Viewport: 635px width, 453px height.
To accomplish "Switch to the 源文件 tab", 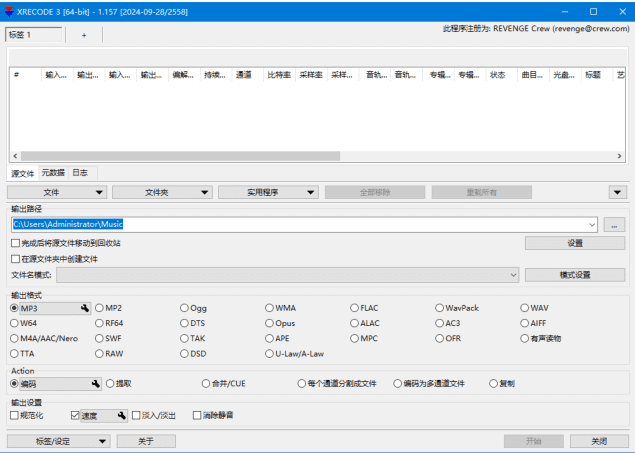I will click(23, 174).
